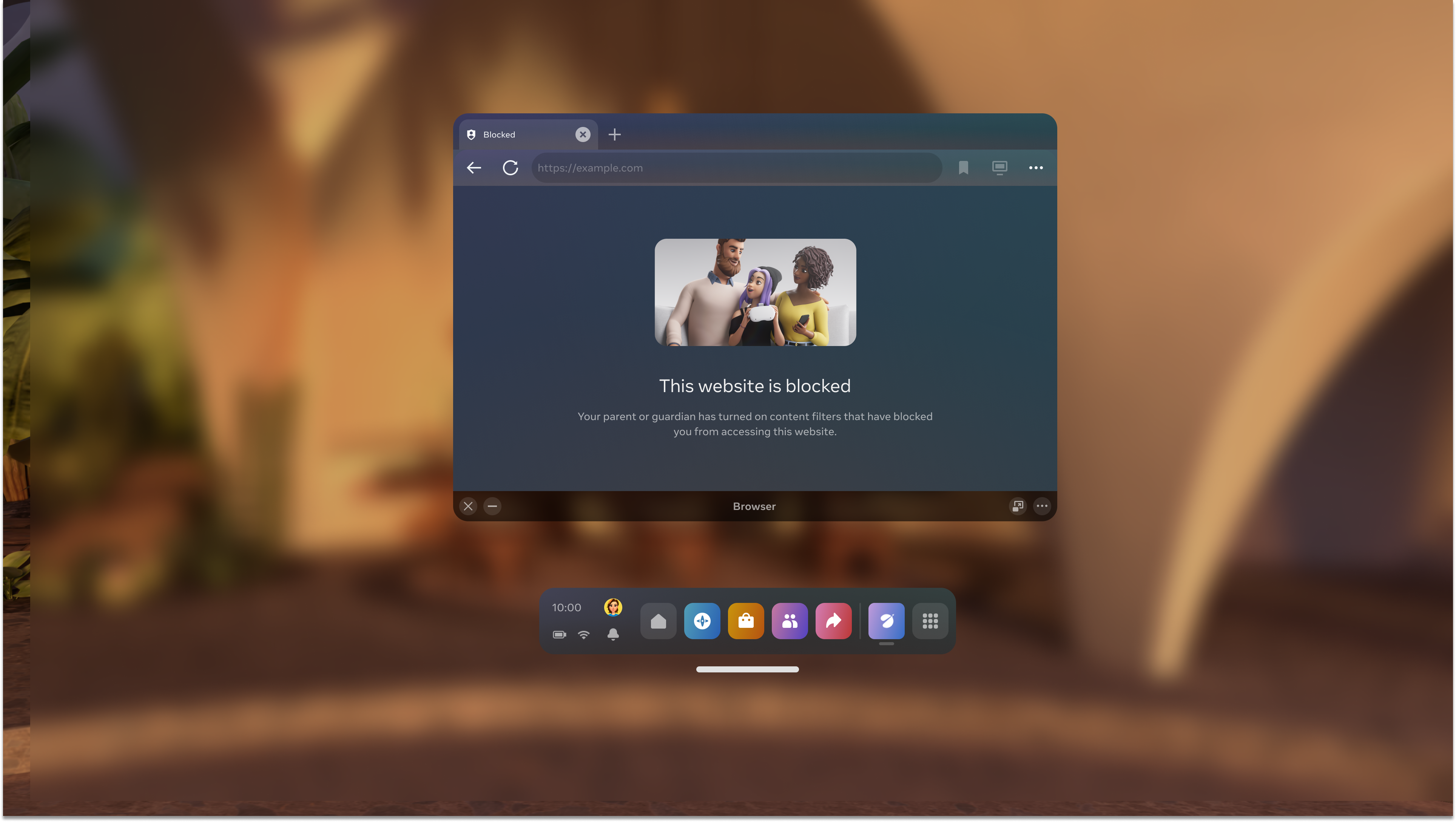Image resolution: width=1456 pixels, height=822 pixels.
Task: Click the family illustration image
Action: coord(755,292)
